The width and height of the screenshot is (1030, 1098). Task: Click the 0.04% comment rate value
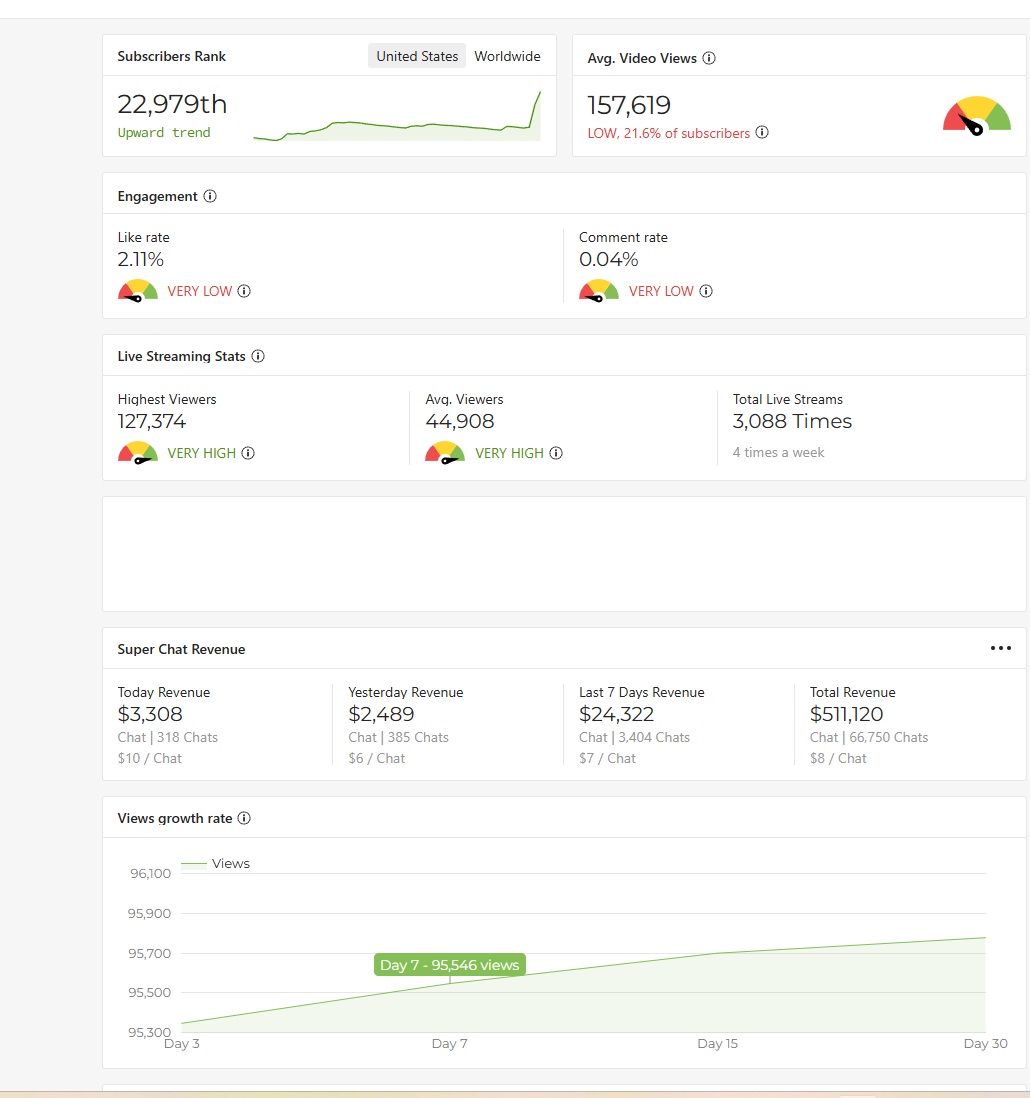click(608, 259)
